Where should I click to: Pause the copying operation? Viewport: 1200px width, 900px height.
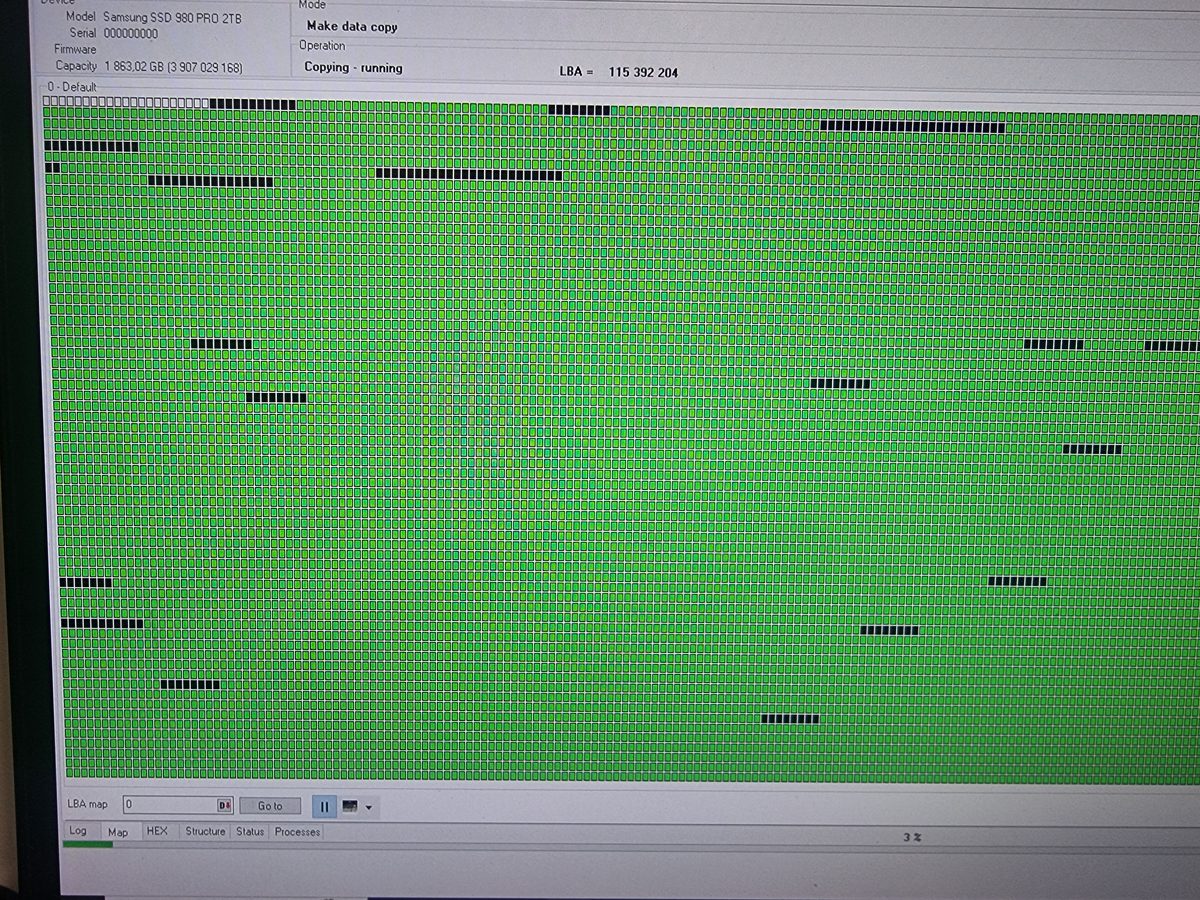(324, 806)
